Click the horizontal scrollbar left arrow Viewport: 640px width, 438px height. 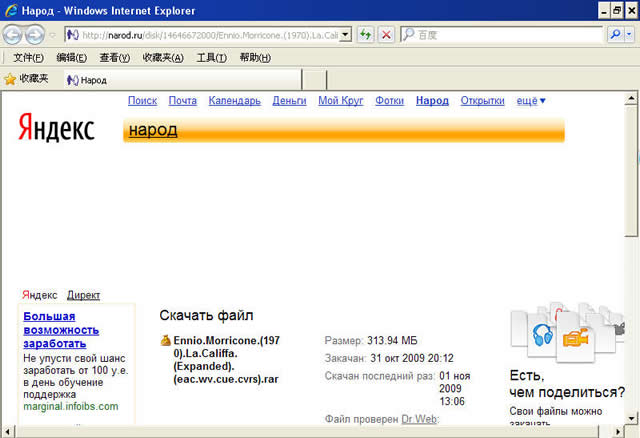[x=7, y=431]
